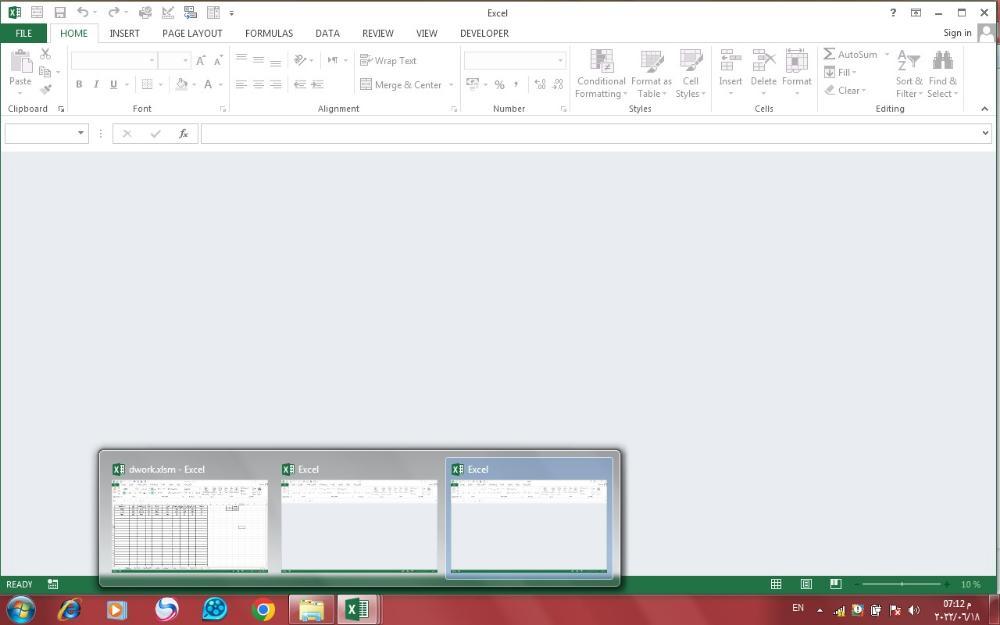
Task: Click the formula bar Enter checkmark icon
Action: coord(156,133)
